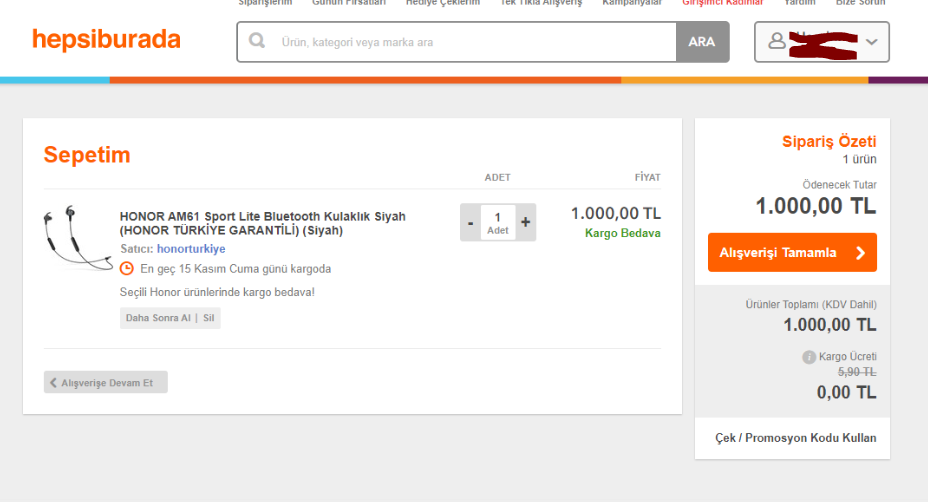Decrease quantity with the minus button
Screen dimensions: 928x502
tap(471, 223)
